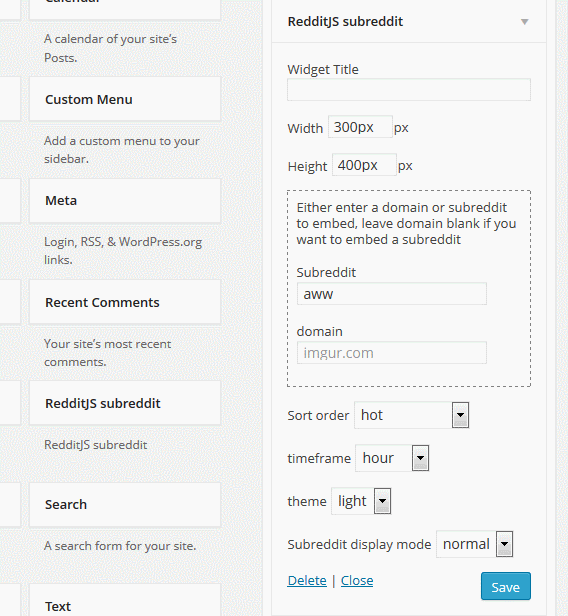568x616 pixels.
Task: Open the timeframe dropdown
Action: [392, 458]
